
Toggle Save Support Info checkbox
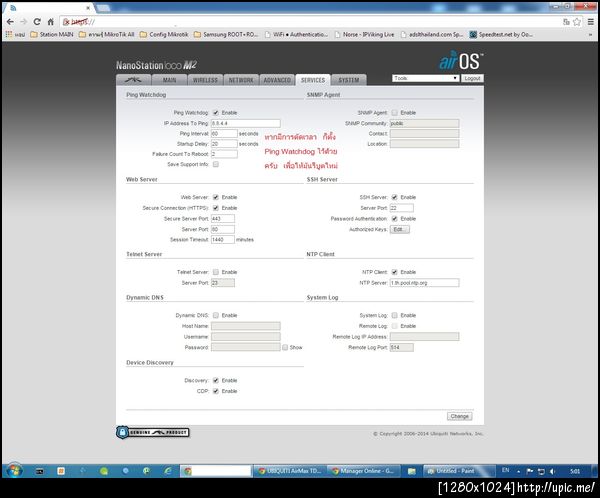click(x=216, y=164)
